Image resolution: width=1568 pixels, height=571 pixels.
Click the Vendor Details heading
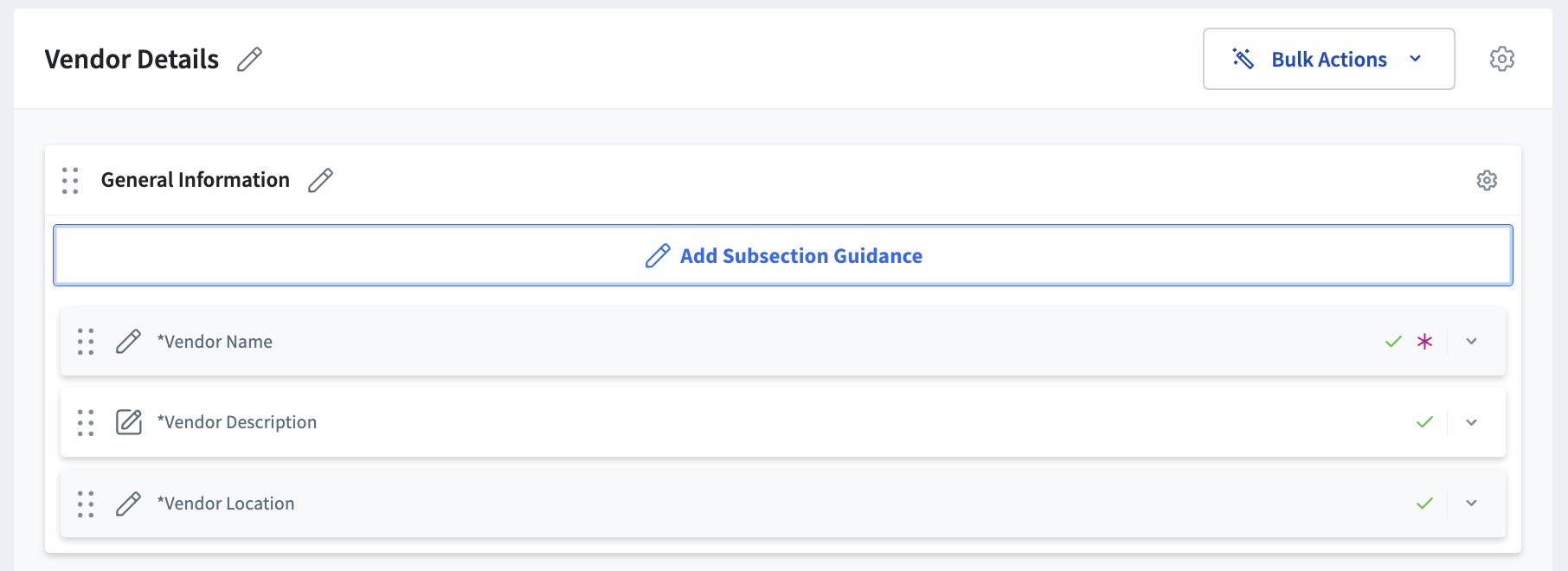pyautogui.click(x=132, y=59)
